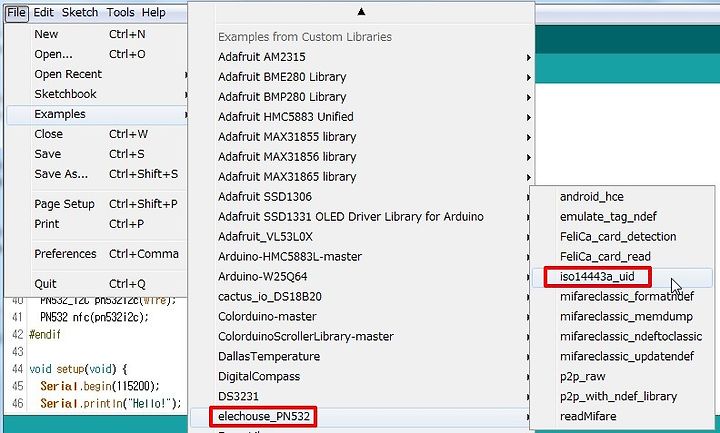Open the File menu
The image size is (720, 433).
17,12
